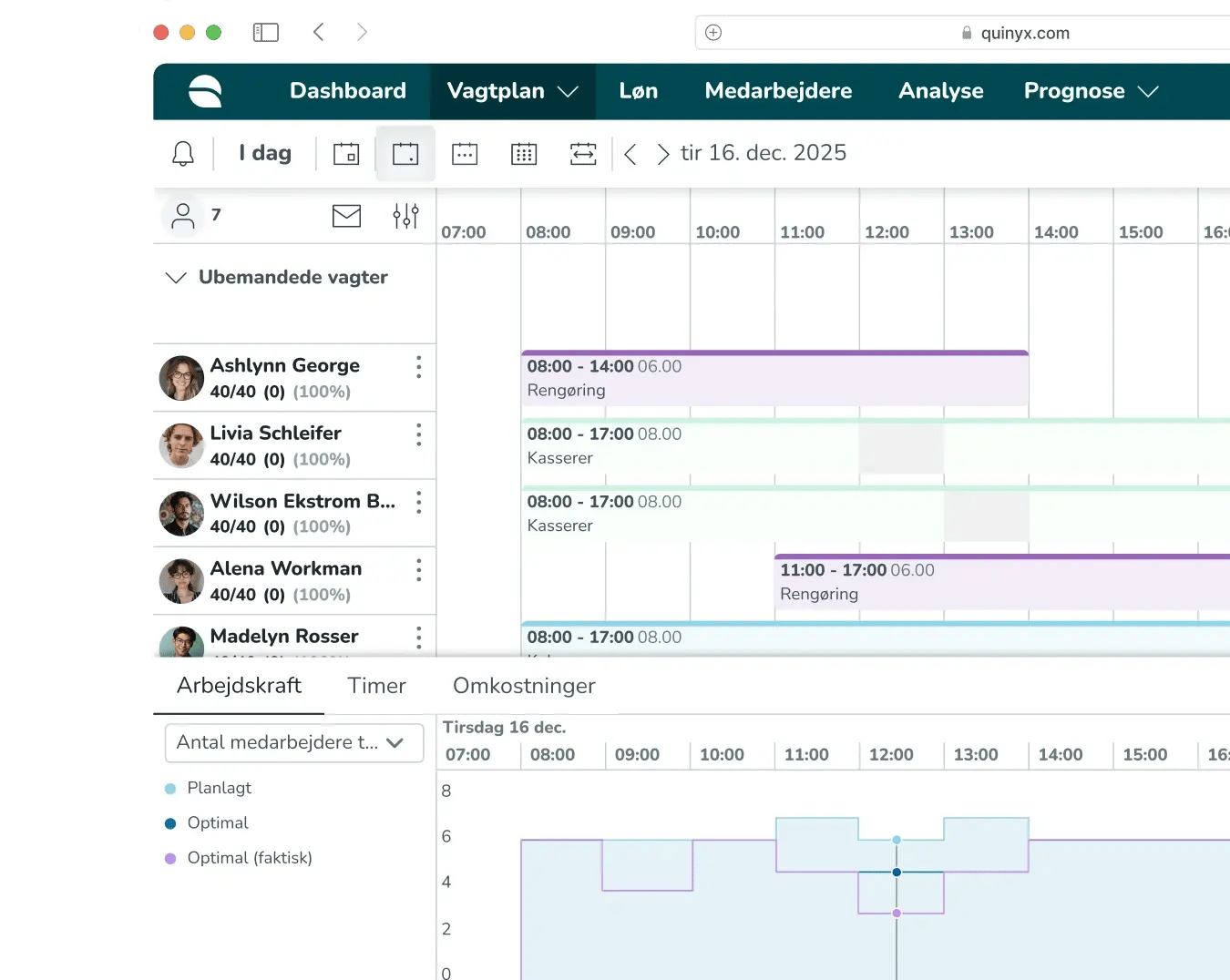Switch to the grid calendar month icon
Screen dimensions: 1230x980
pos(524,154)
